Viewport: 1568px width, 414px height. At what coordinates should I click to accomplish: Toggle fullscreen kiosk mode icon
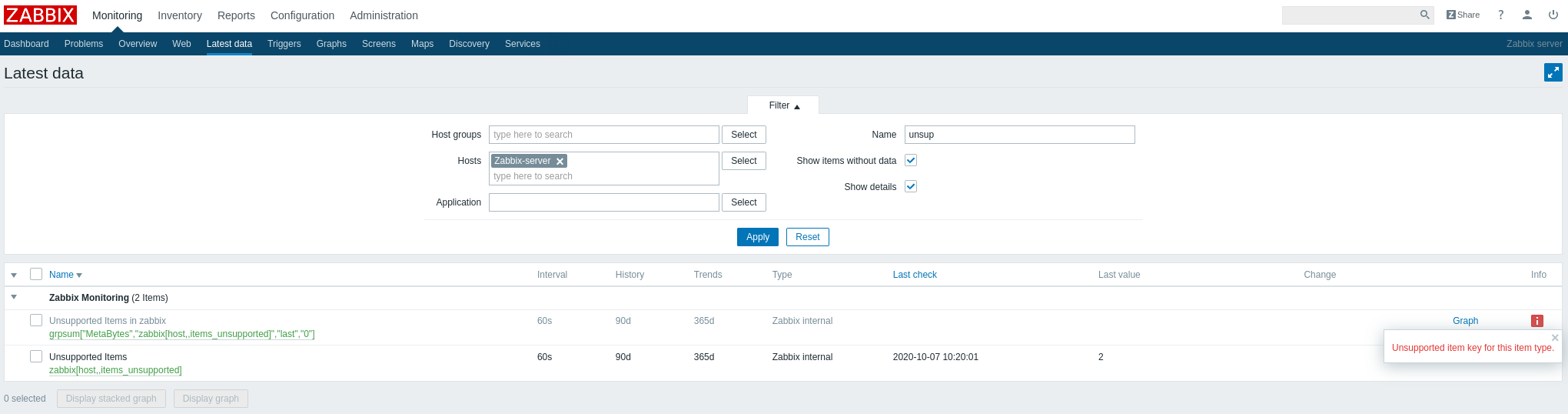point(1553,72)
